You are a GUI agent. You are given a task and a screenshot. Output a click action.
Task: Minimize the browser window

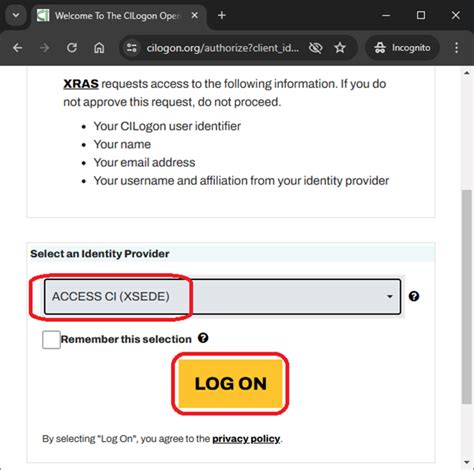[x=386, y=15]
